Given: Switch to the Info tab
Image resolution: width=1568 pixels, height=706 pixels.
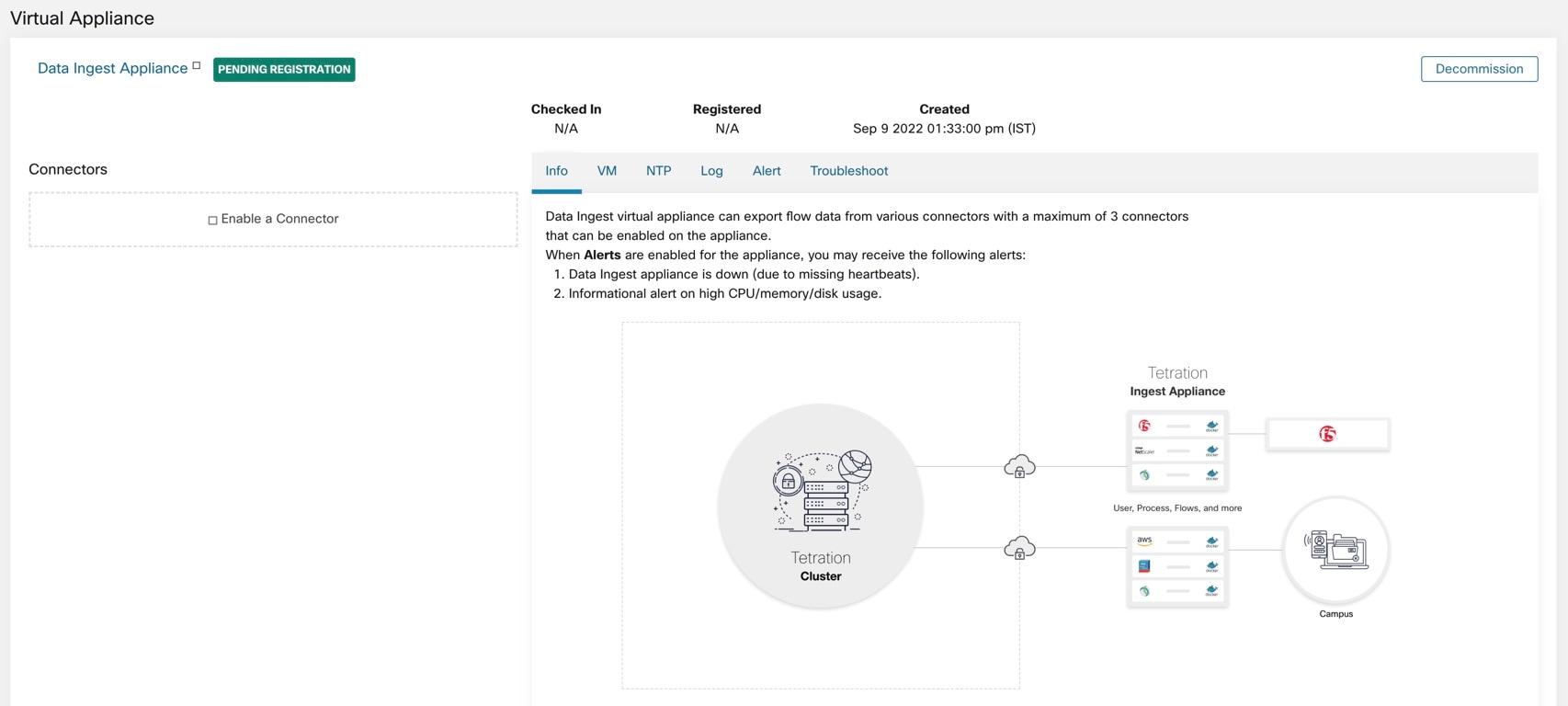Looking at the screenshot, I should (x=556, y=171).
